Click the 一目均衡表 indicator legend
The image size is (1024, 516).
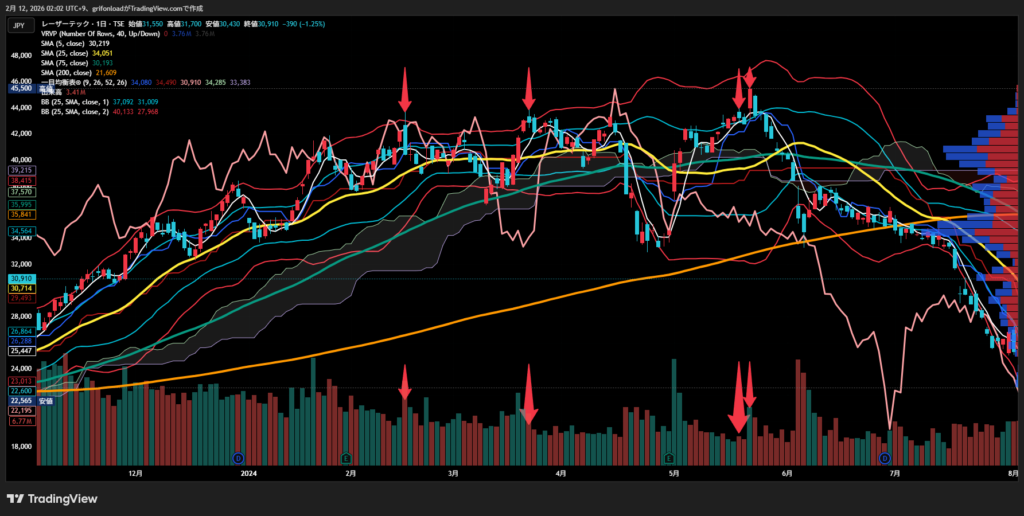(82, 83)
